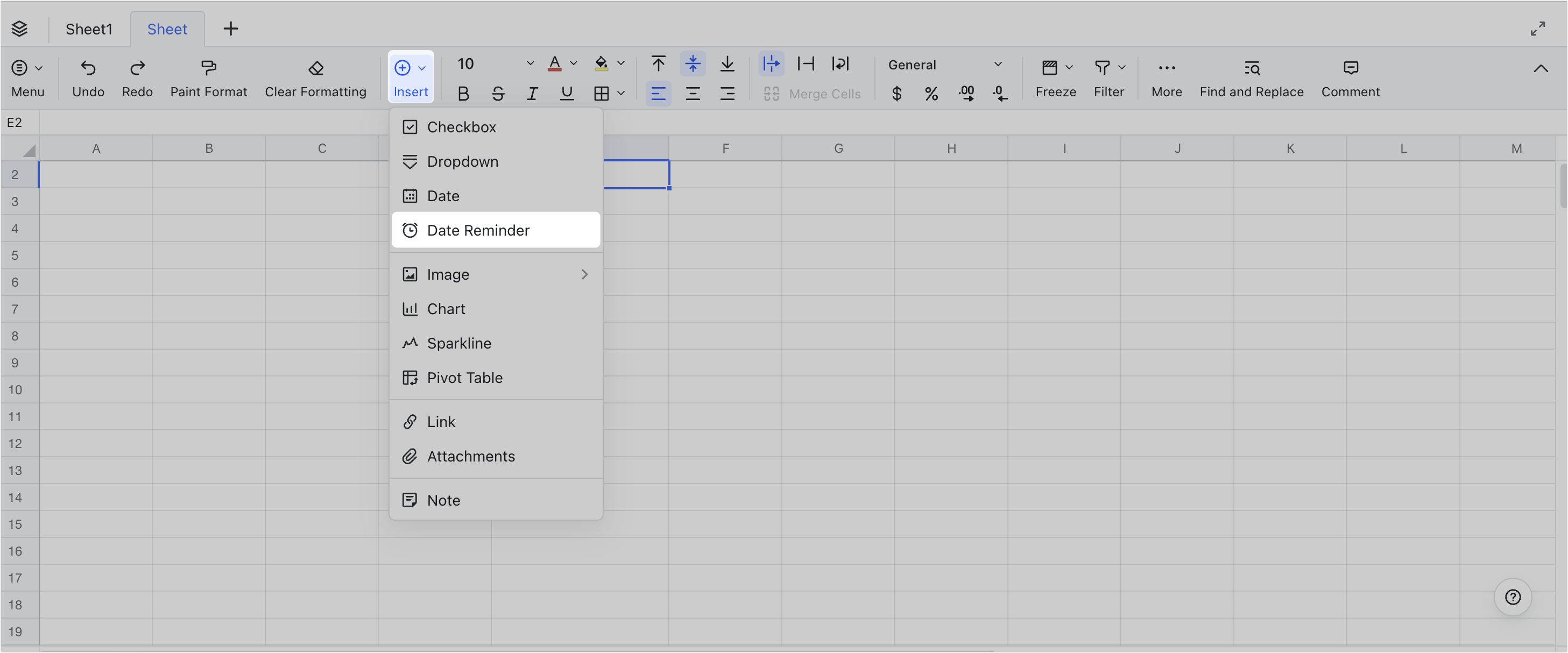Click the Undo arrow icon

click(x=88, y=68)
